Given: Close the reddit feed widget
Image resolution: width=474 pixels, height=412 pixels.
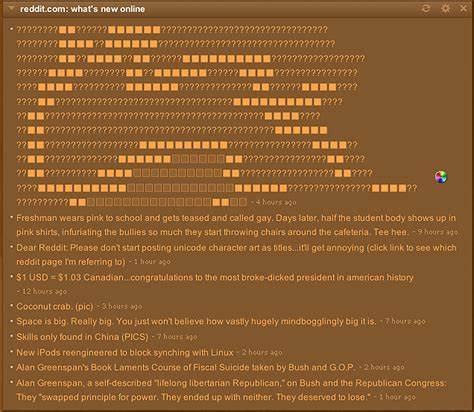Looking at the screenshot, I should pos(464,8).
